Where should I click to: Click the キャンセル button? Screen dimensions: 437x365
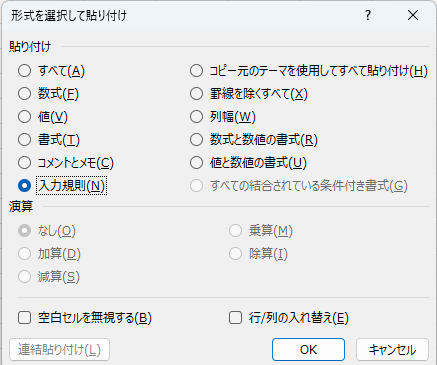click(392, 350)
